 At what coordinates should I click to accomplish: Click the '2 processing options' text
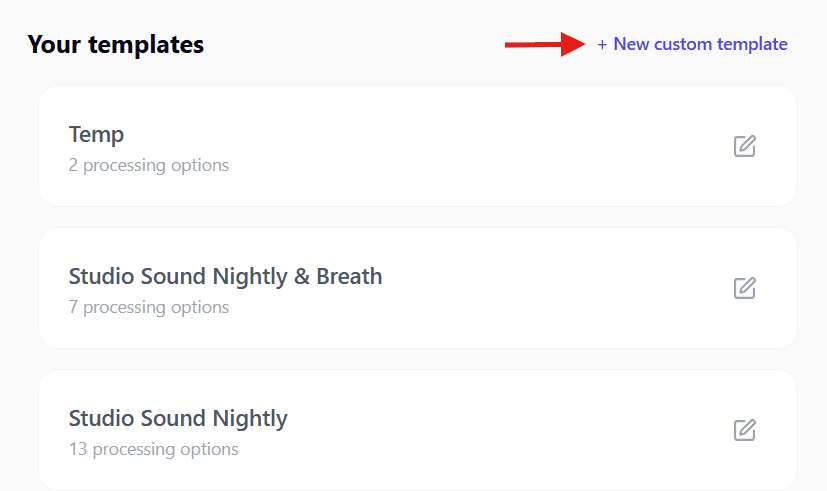[x=149, y=165]
